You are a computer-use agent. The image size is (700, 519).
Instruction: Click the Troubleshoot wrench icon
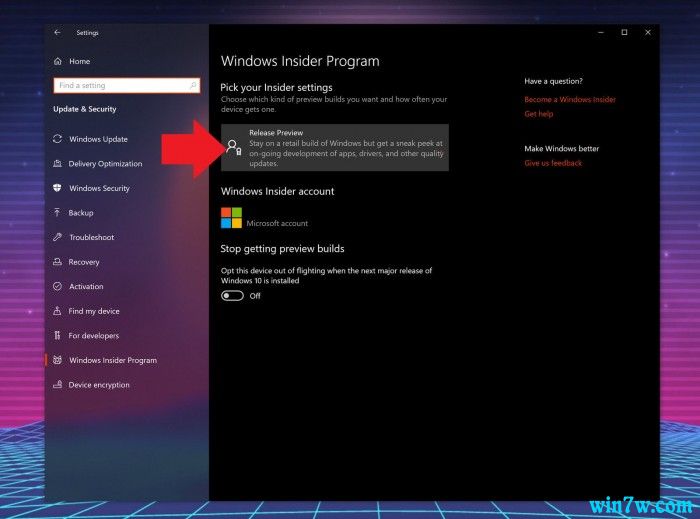point(57,237)
